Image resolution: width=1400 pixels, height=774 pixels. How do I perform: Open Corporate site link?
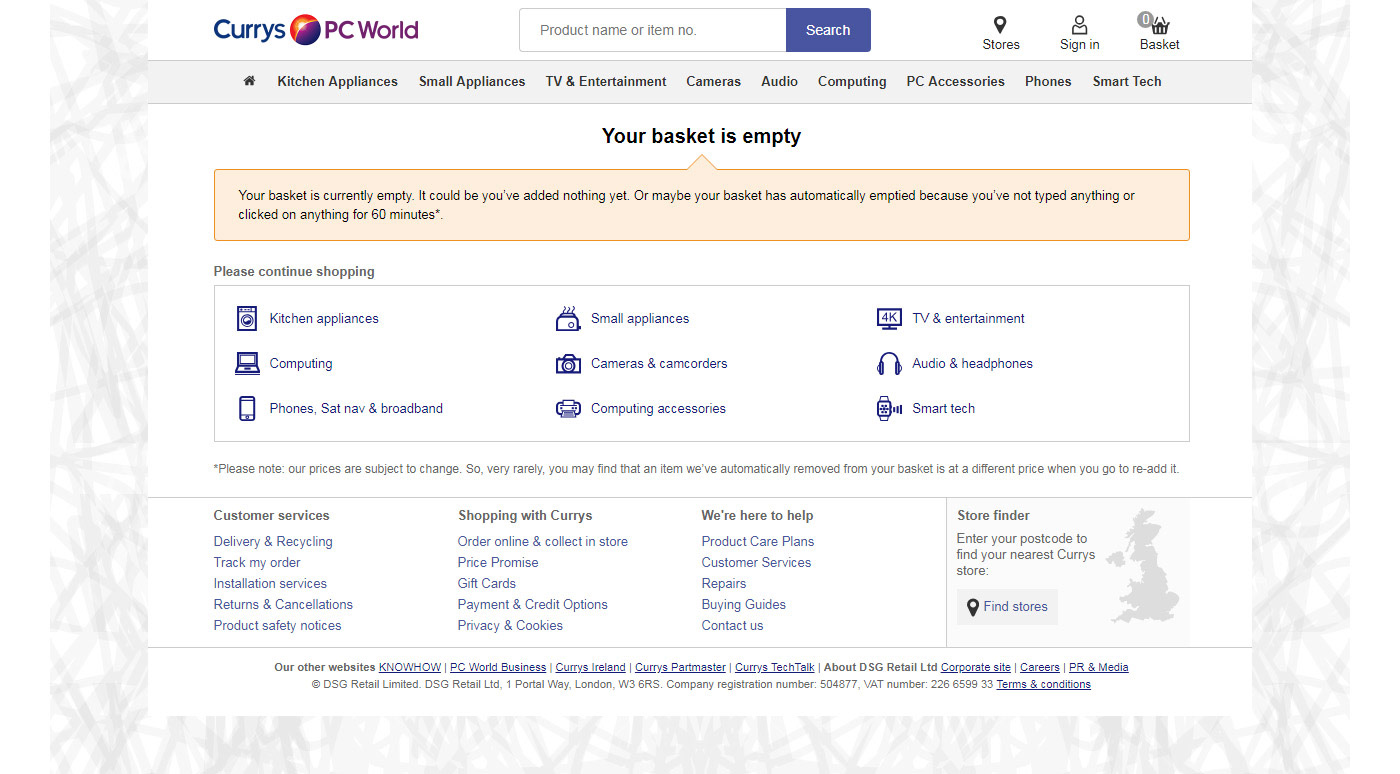pos(976,668)
